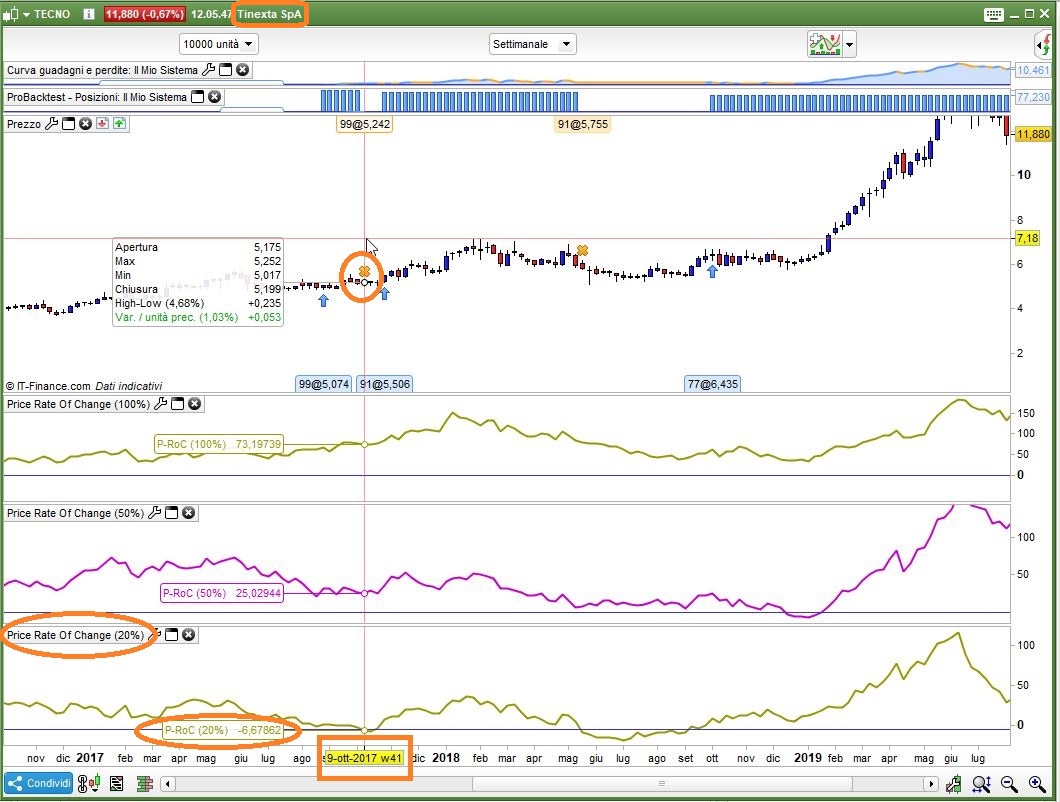Image resolution: width=1060 pixels, height=802 pixels.
Task: Open settings wrench for Prezzo panel
Action: click(51, 124)
